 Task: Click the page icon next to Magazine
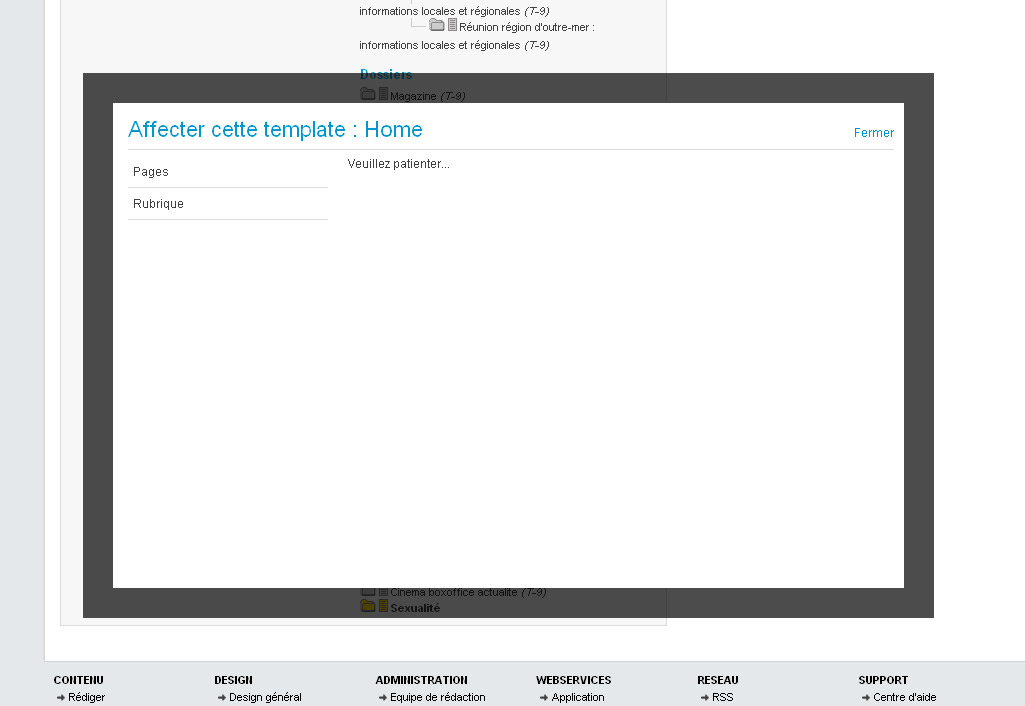(383, 95)
